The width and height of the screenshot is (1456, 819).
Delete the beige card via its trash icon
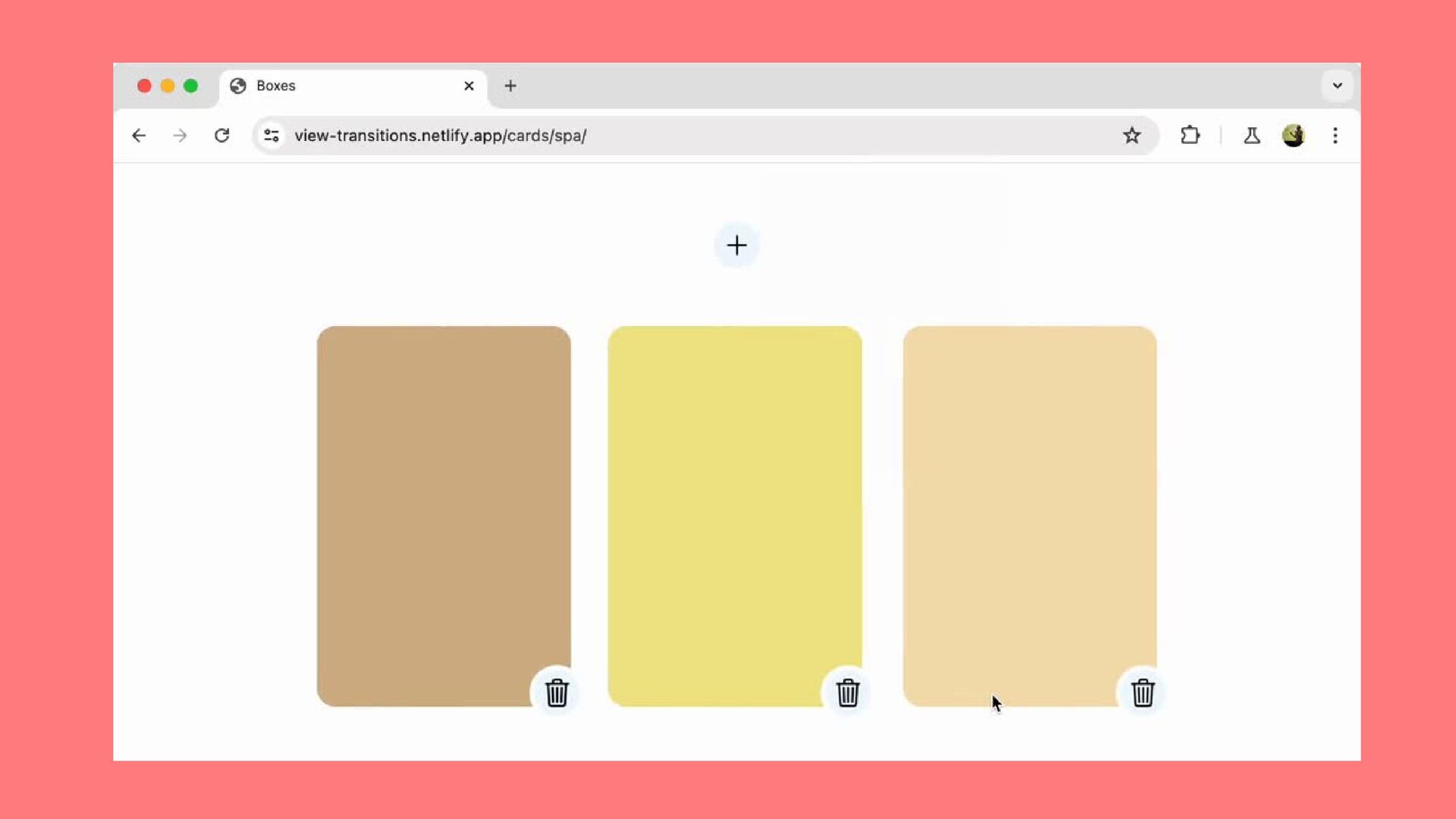click(x=1143, y=692)
